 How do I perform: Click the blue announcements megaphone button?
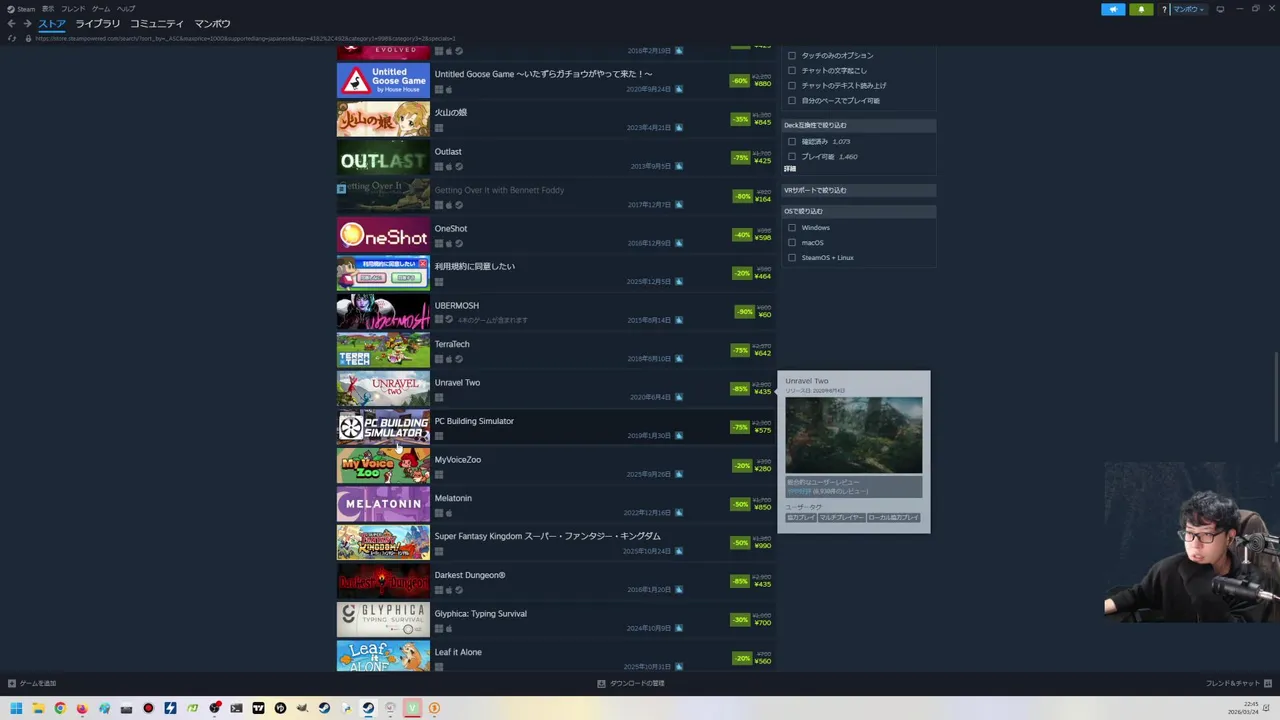pos(1113,9)
